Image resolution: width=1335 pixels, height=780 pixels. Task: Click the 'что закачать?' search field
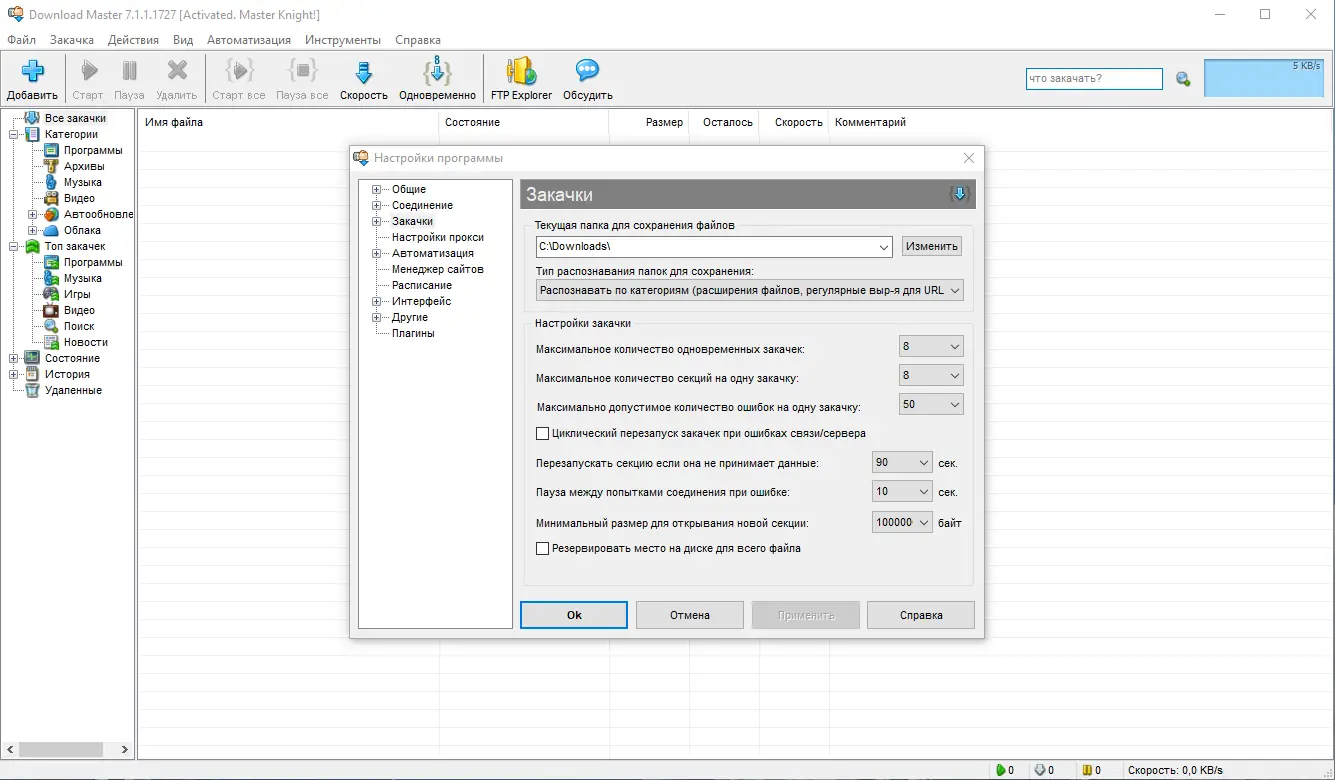pyautogui.click(x=1094, y=79)
